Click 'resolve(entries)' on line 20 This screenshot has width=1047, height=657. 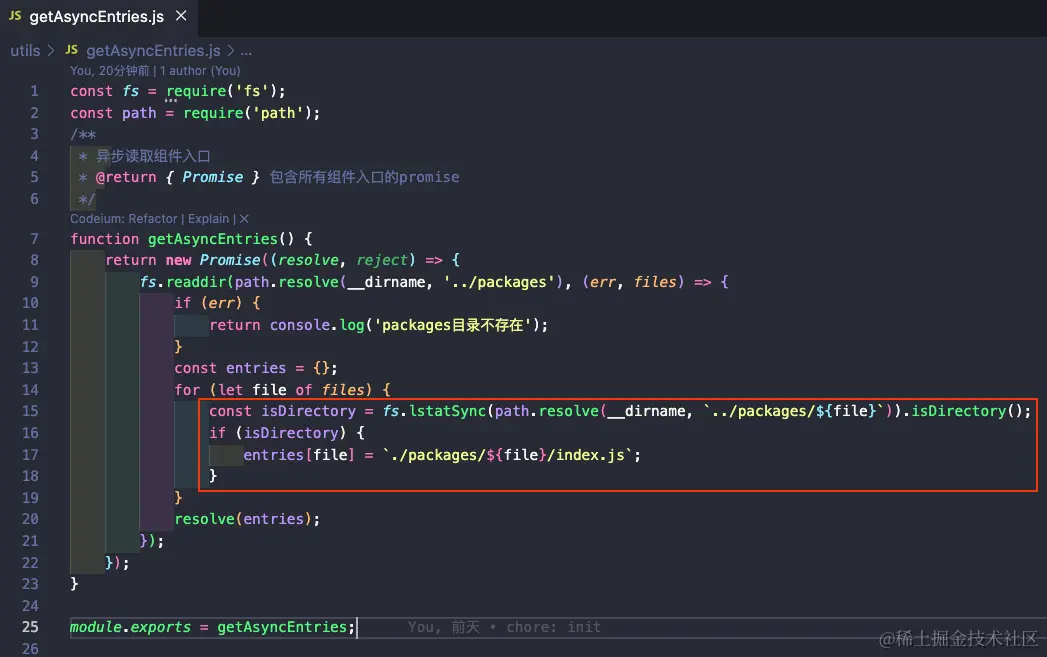(242, 519)
